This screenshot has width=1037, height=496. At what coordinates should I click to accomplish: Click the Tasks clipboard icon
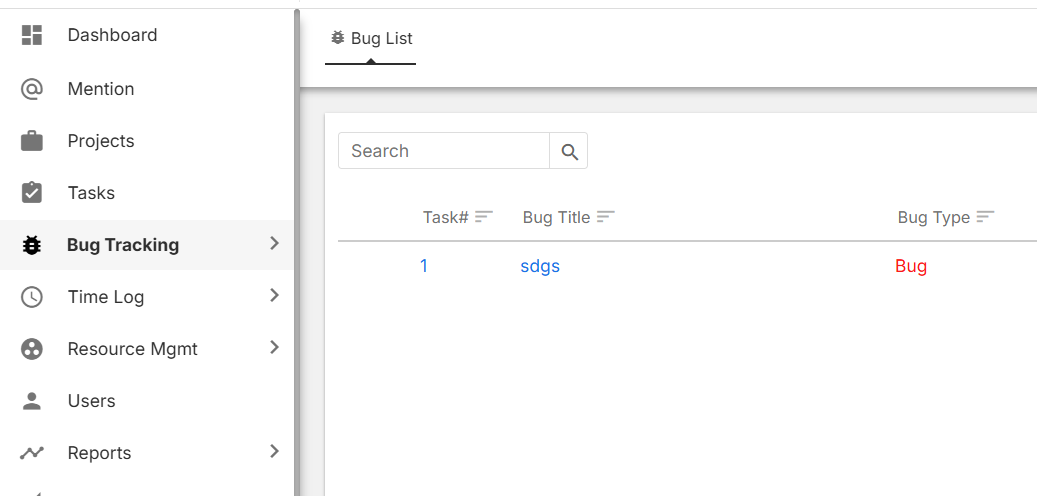click(32, 193)
